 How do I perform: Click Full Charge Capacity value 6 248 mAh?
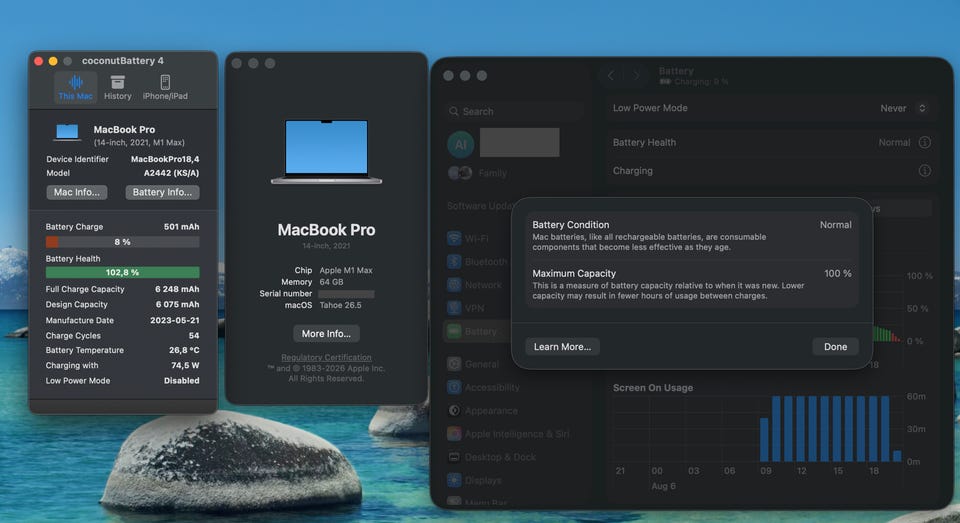coord(177,289)
